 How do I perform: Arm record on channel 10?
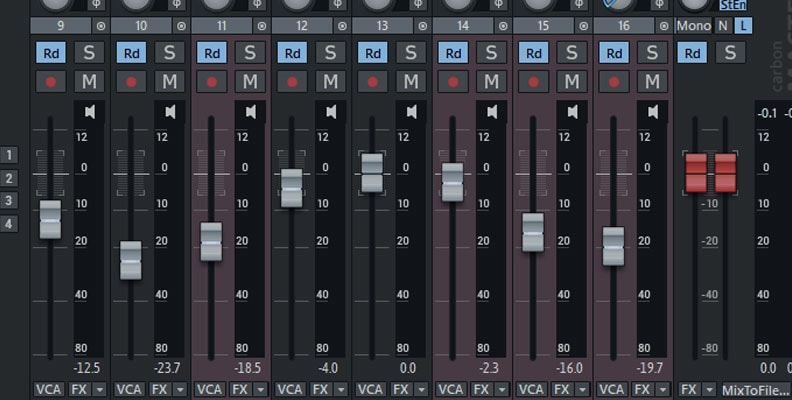130,81
